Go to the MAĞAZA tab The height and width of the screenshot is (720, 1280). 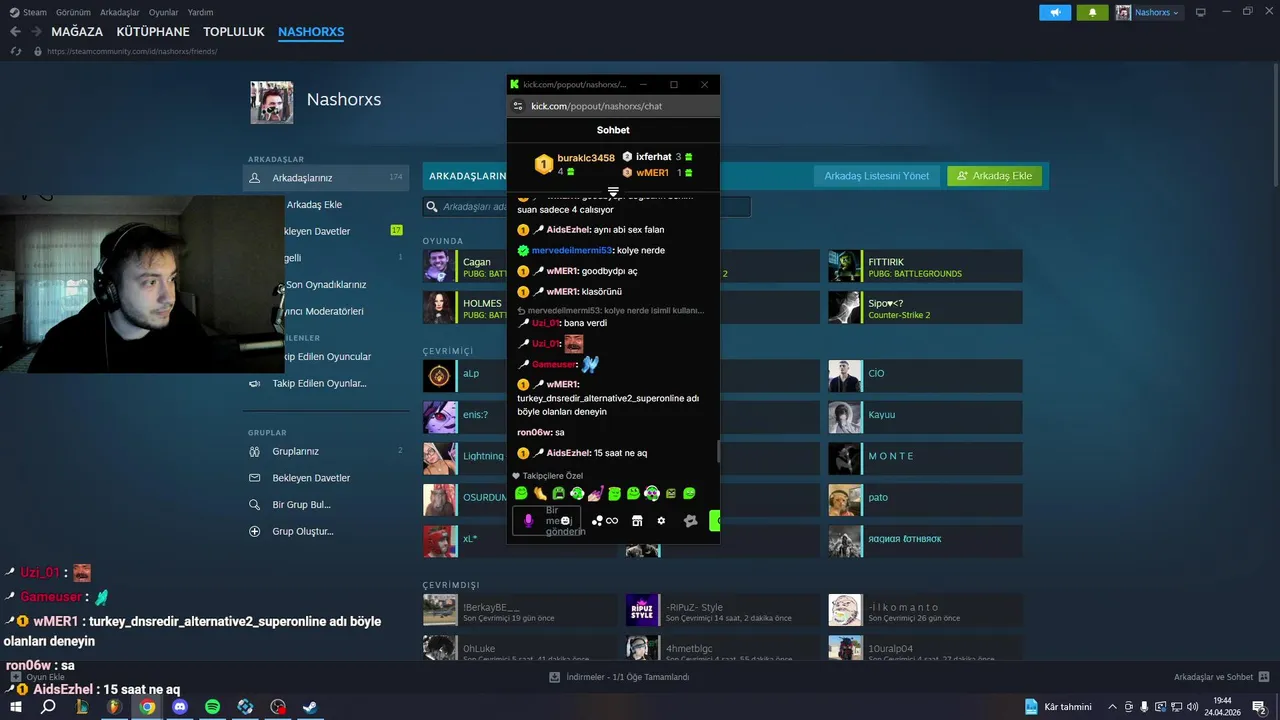click(x=77, y=32)
